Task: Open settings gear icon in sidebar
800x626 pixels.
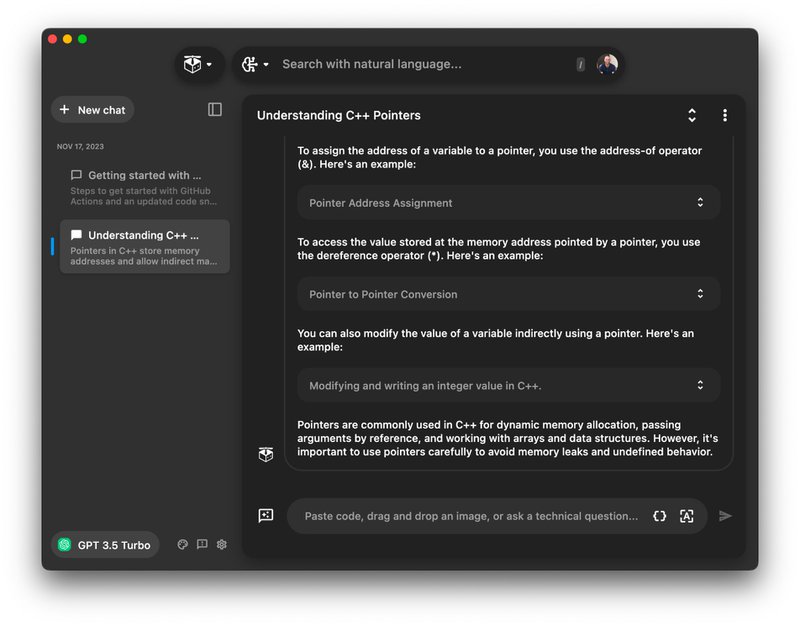Action: pos(221,544)
